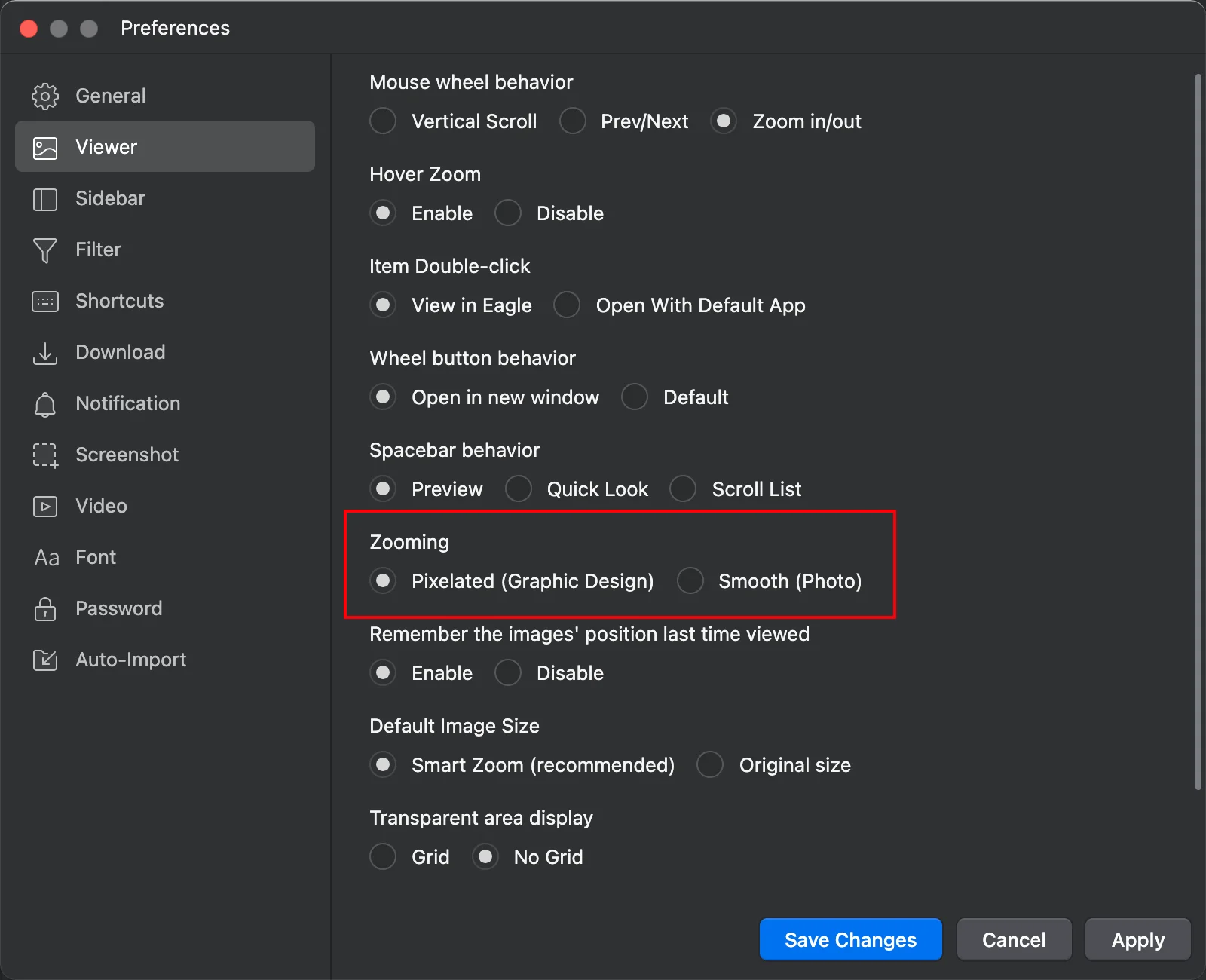
Task: Select Smart Zoom (recommended) image size
Action: pyautogui.click(x=383, y=764)
